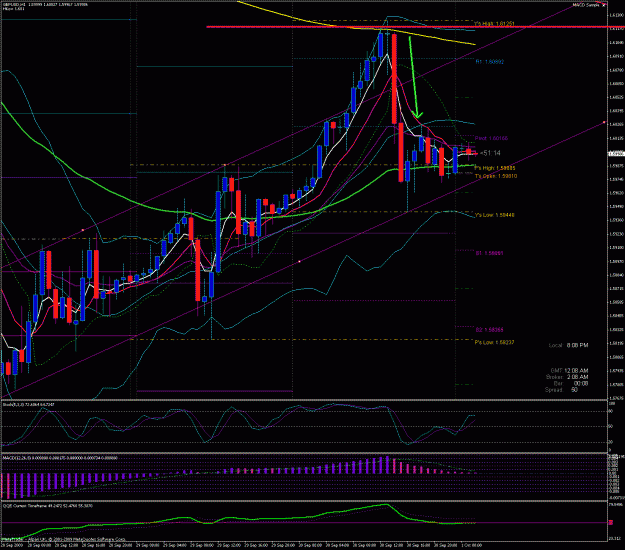The image size is (625, 550).
Task: Click the Y's Low: 1.58448 label
Action: tap(494, 215)
